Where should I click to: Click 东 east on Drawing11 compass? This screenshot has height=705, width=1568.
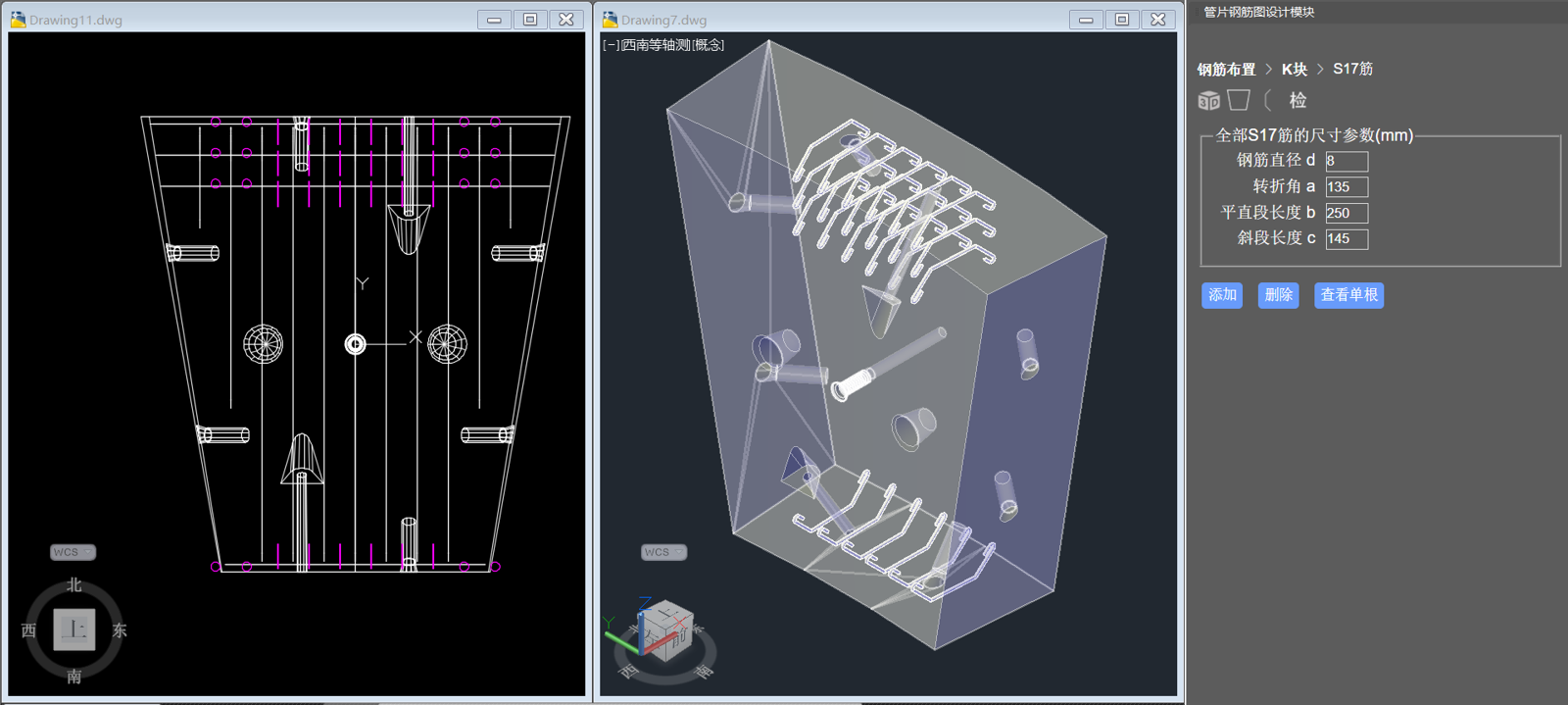pyautogui.click(x=120, y=630)
